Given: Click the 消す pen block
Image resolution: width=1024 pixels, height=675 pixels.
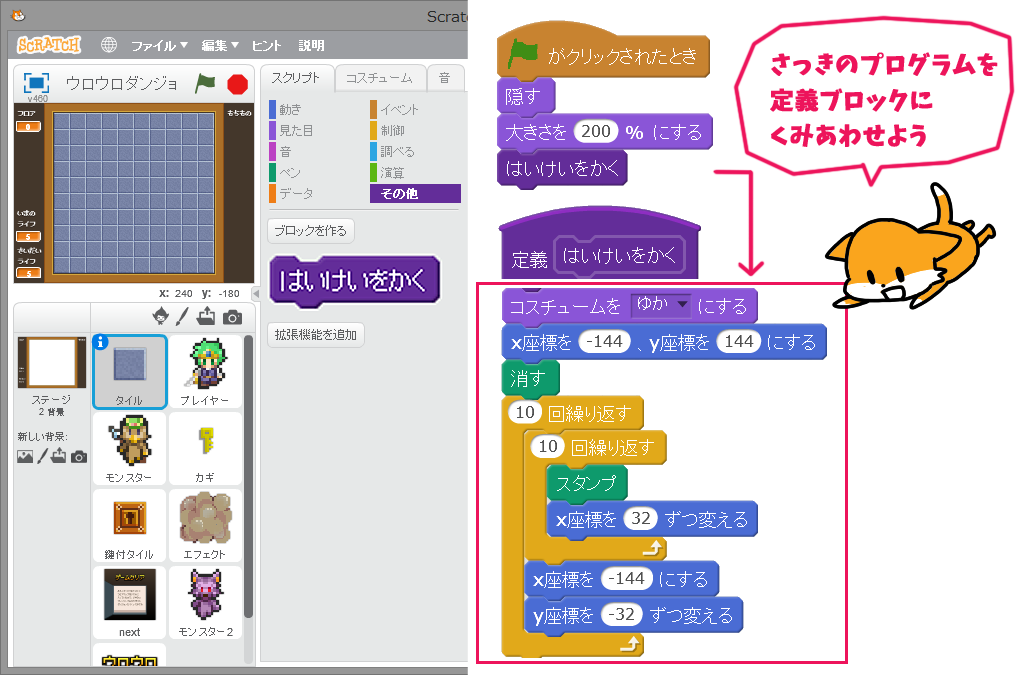Looking at the screenshot, I should click(x=530, y=378).
